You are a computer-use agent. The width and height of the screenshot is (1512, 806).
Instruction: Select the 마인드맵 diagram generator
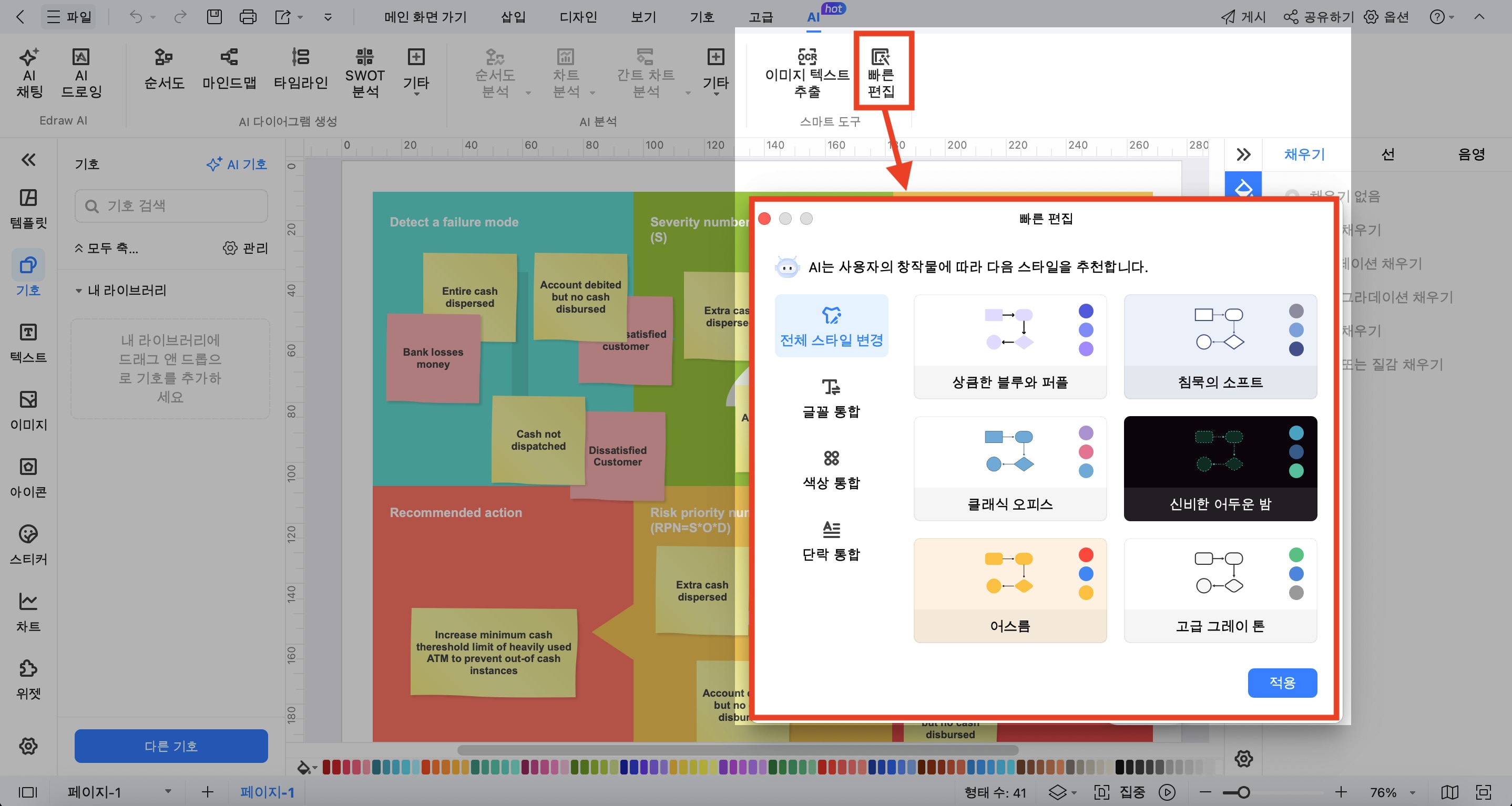point(229,69)
